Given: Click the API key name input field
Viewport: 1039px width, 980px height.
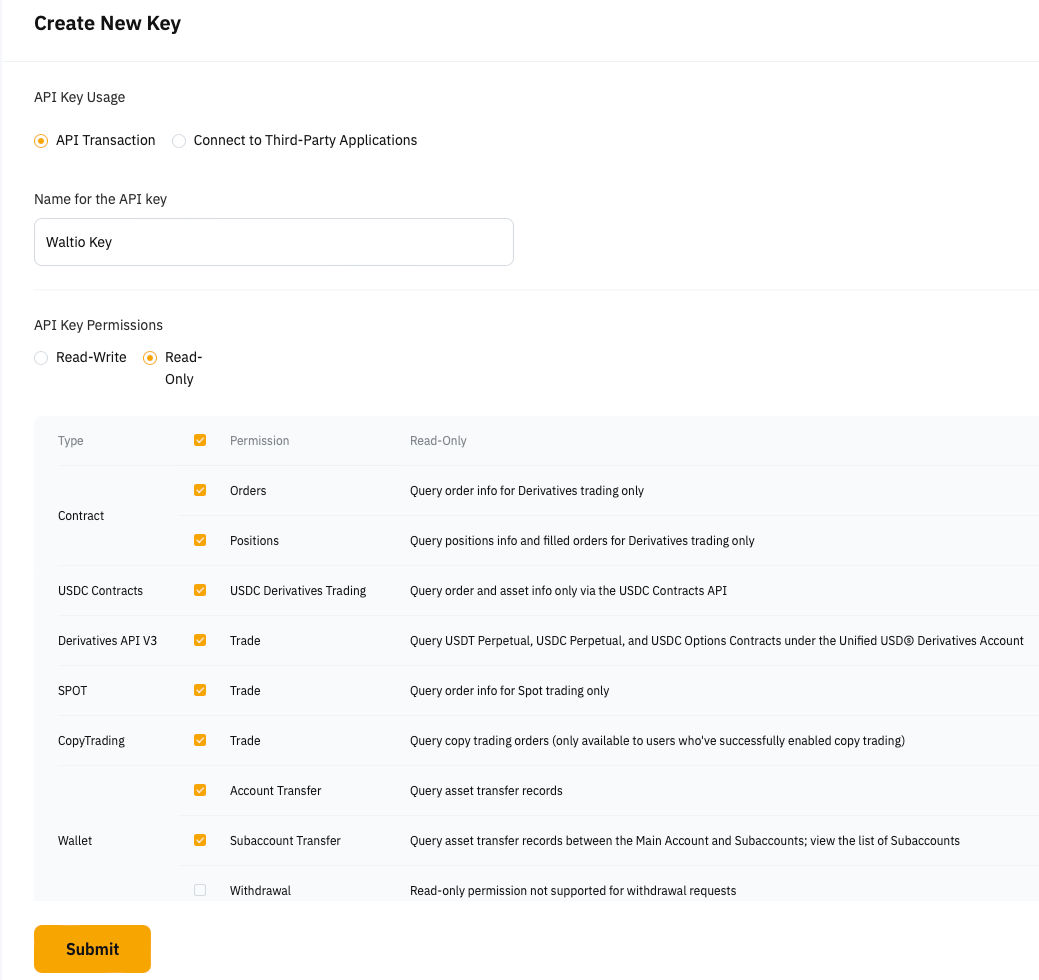Looking at the screenshot, I should pyautogui.click(x=273, y=242).
